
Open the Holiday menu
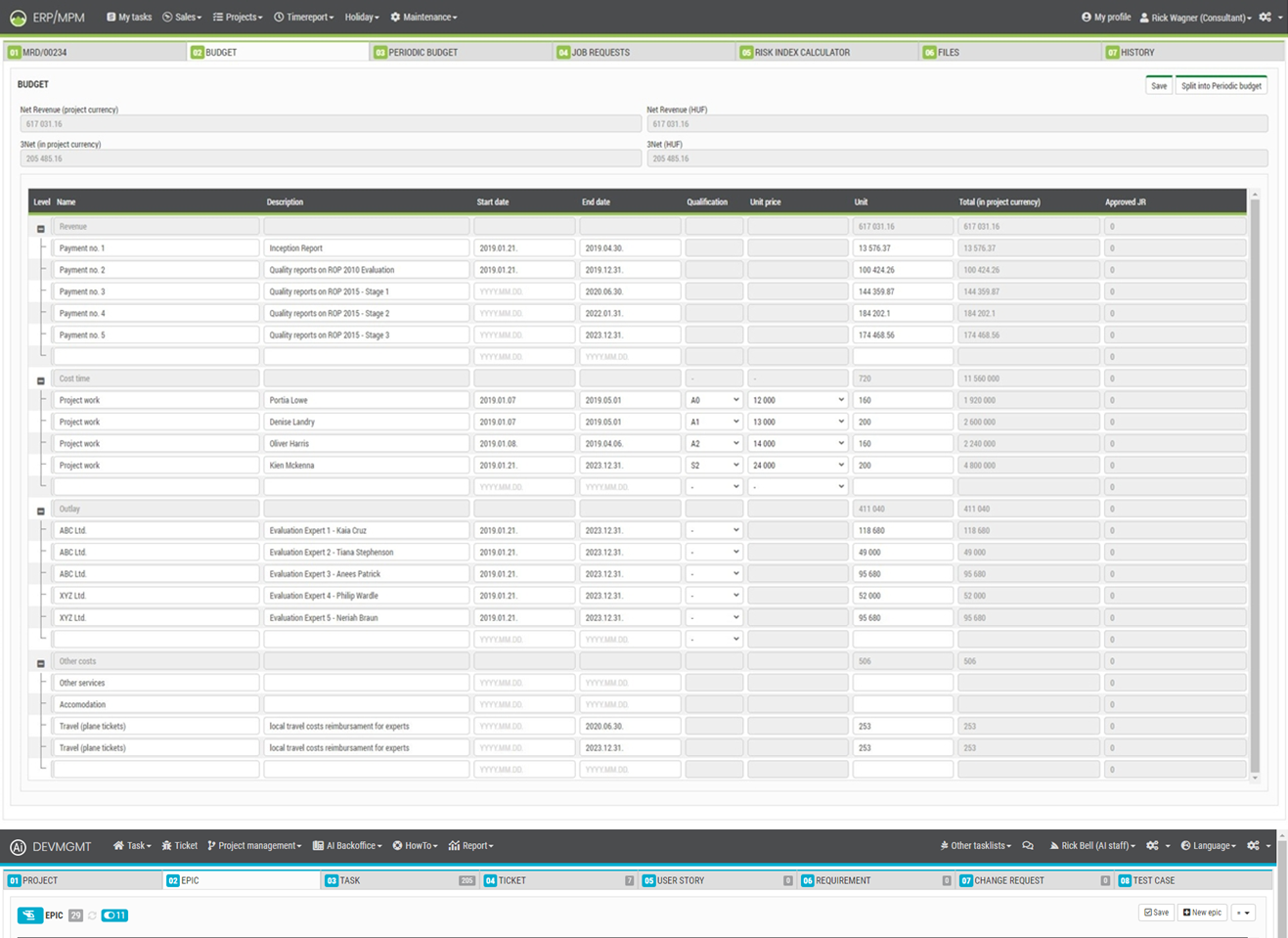[362, 17]
